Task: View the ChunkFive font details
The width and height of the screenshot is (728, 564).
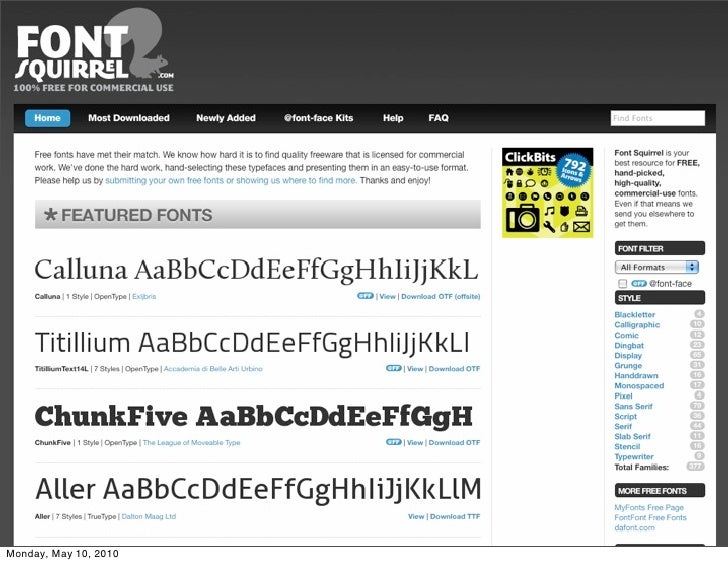Action: pyautogui.click(x=415, y=442)
